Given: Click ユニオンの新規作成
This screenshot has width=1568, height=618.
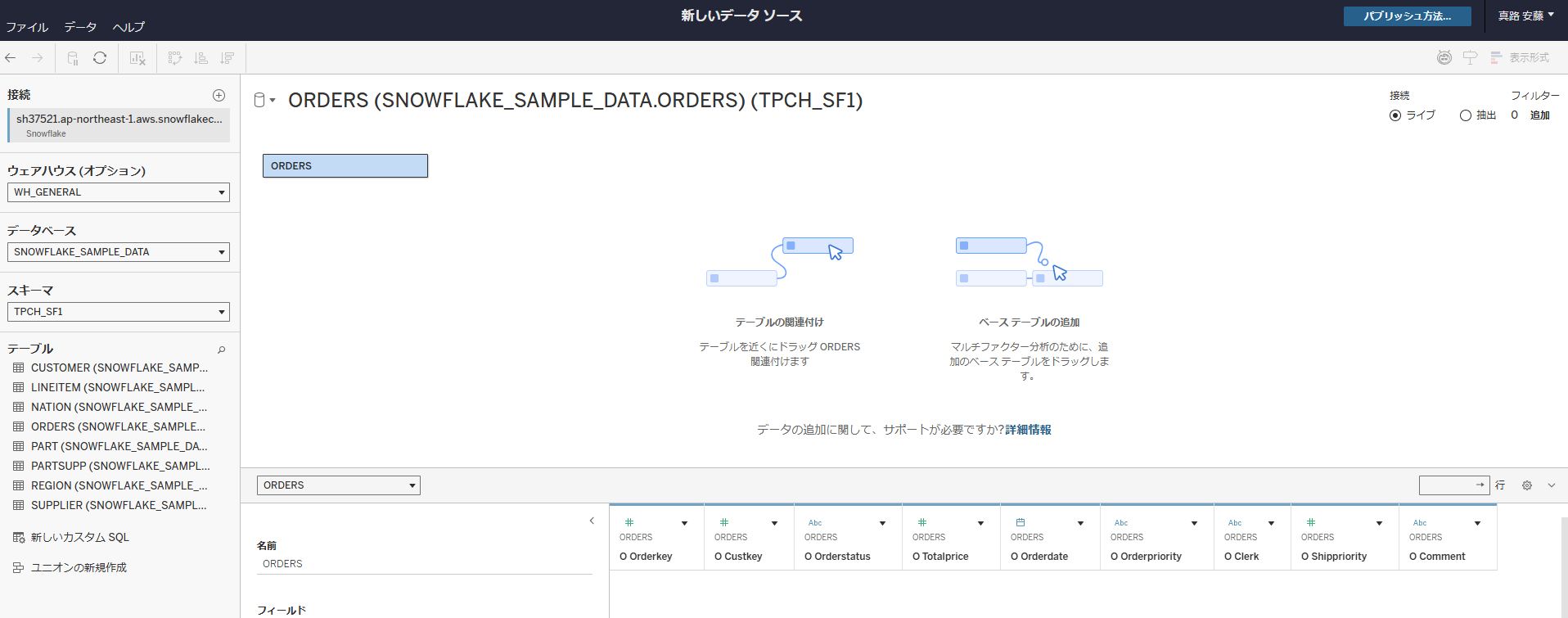Looking at the screenshot, I should (x=79, y=567).
